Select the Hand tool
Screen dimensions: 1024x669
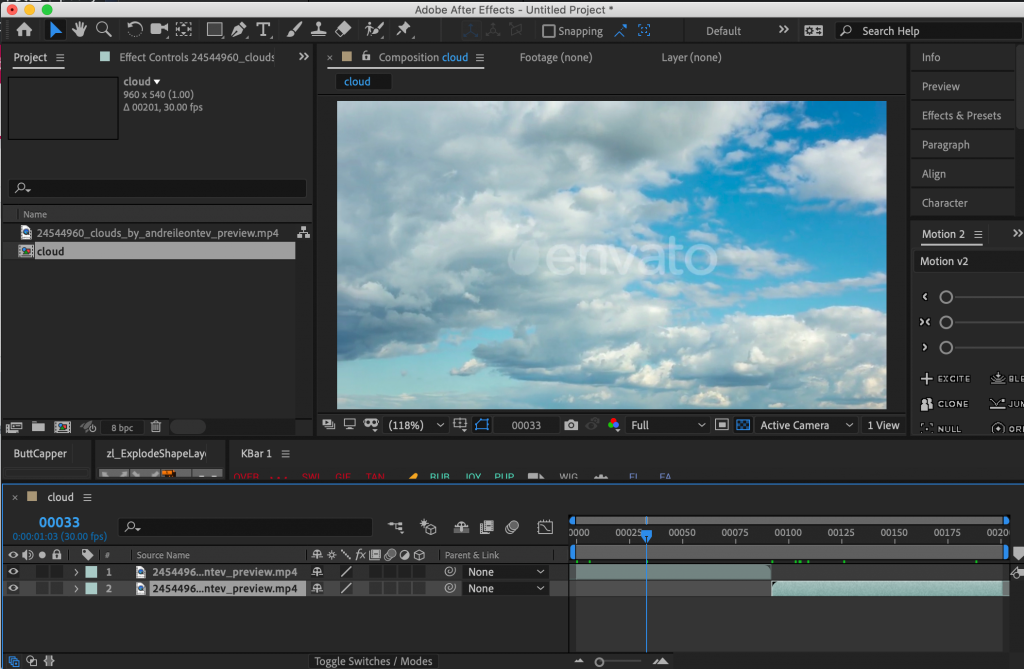79,30
